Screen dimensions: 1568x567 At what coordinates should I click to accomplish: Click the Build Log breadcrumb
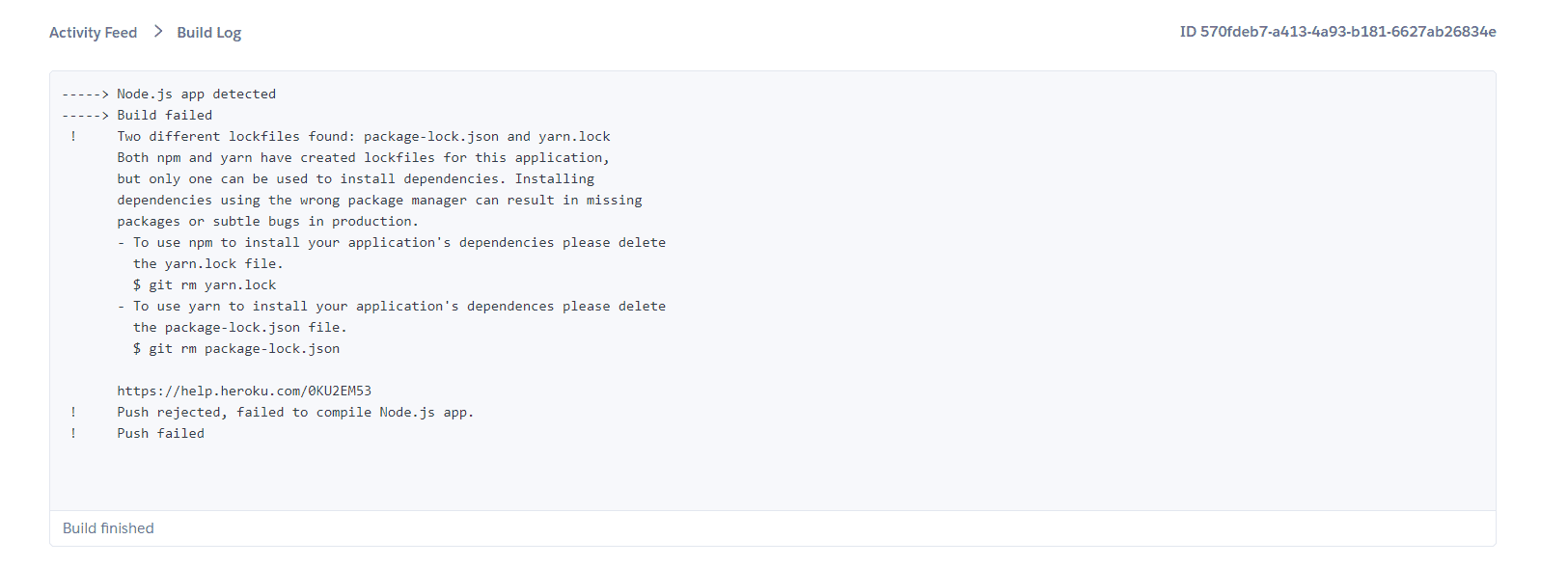coord(208,33)
